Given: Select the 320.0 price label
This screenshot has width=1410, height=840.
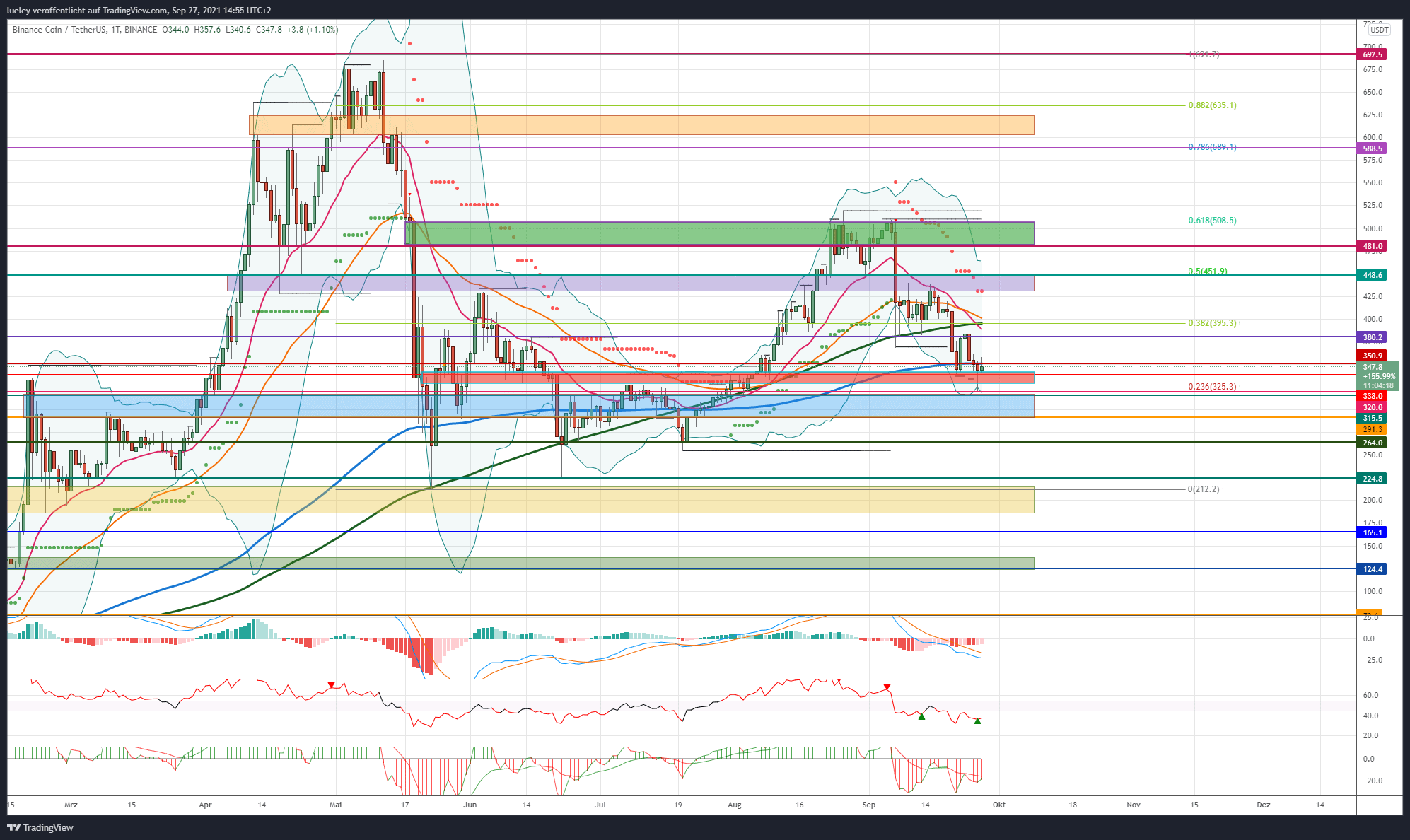Looking at the screenshot, I should 1371,407.
